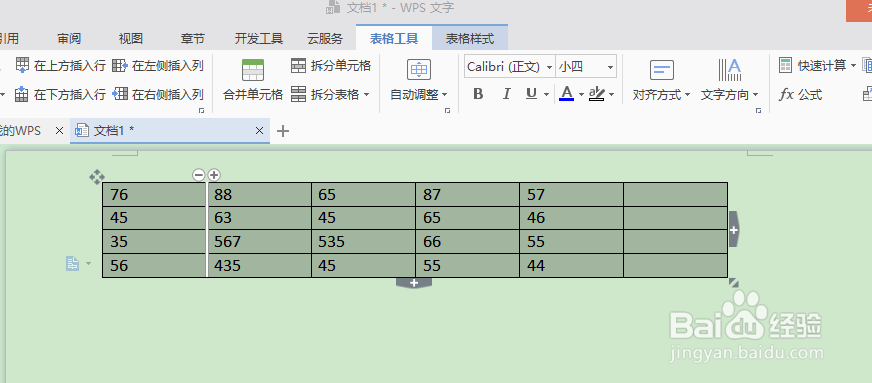Close the 文档1 document tab

coord(259,131)
